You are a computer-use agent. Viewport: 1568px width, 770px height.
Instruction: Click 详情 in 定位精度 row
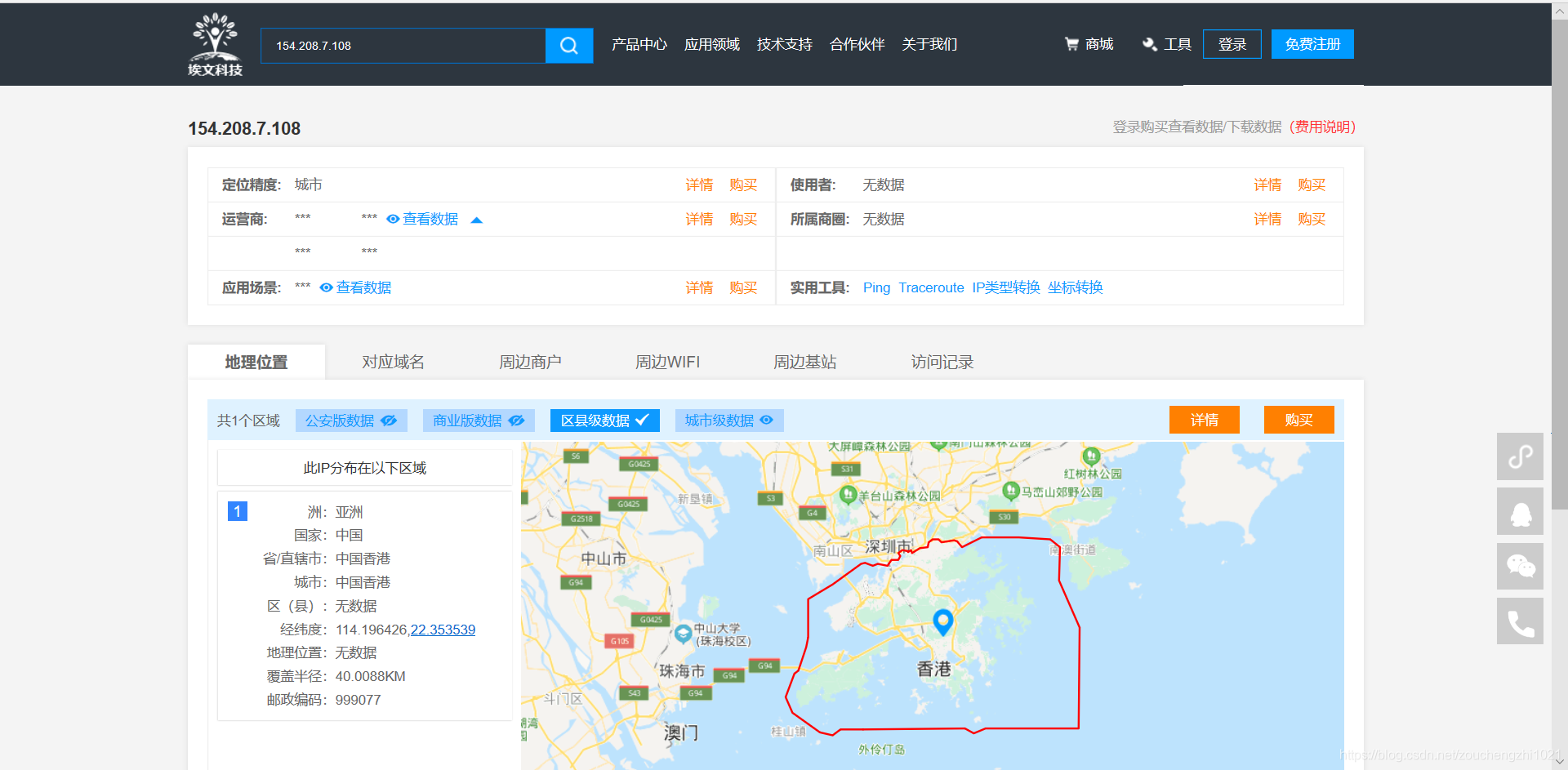pyautogui.click(x=699, y=185)
